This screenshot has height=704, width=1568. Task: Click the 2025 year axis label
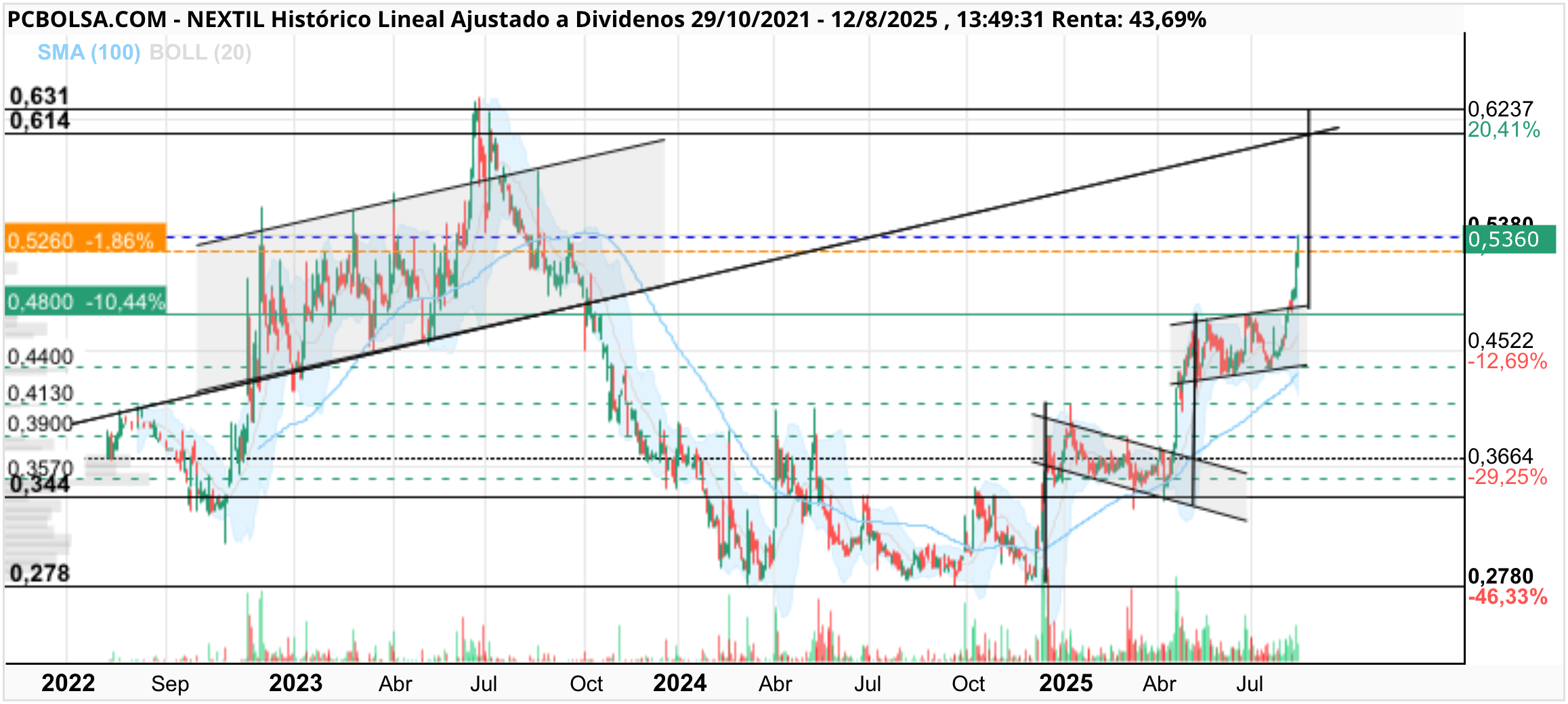[1065, 683]
